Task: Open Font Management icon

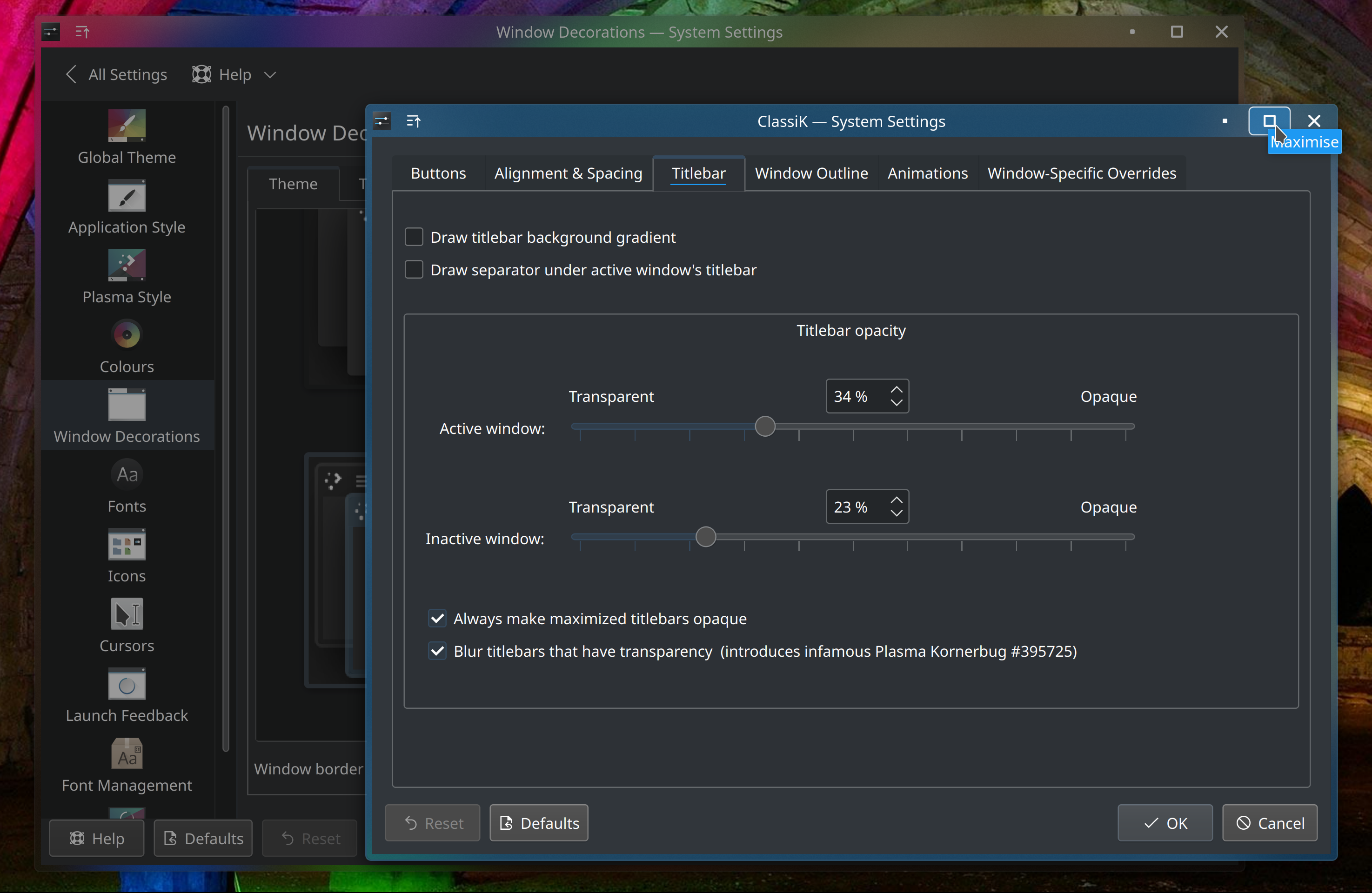Action: pos(127,753)
